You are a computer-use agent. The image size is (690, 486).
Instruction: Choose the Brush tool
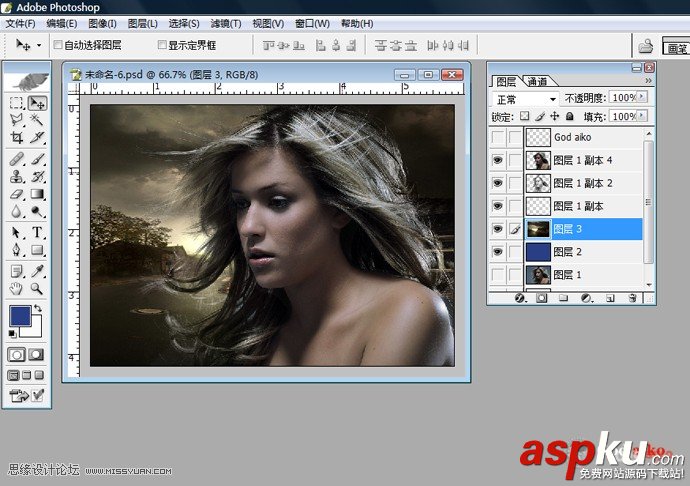point(37,159)
